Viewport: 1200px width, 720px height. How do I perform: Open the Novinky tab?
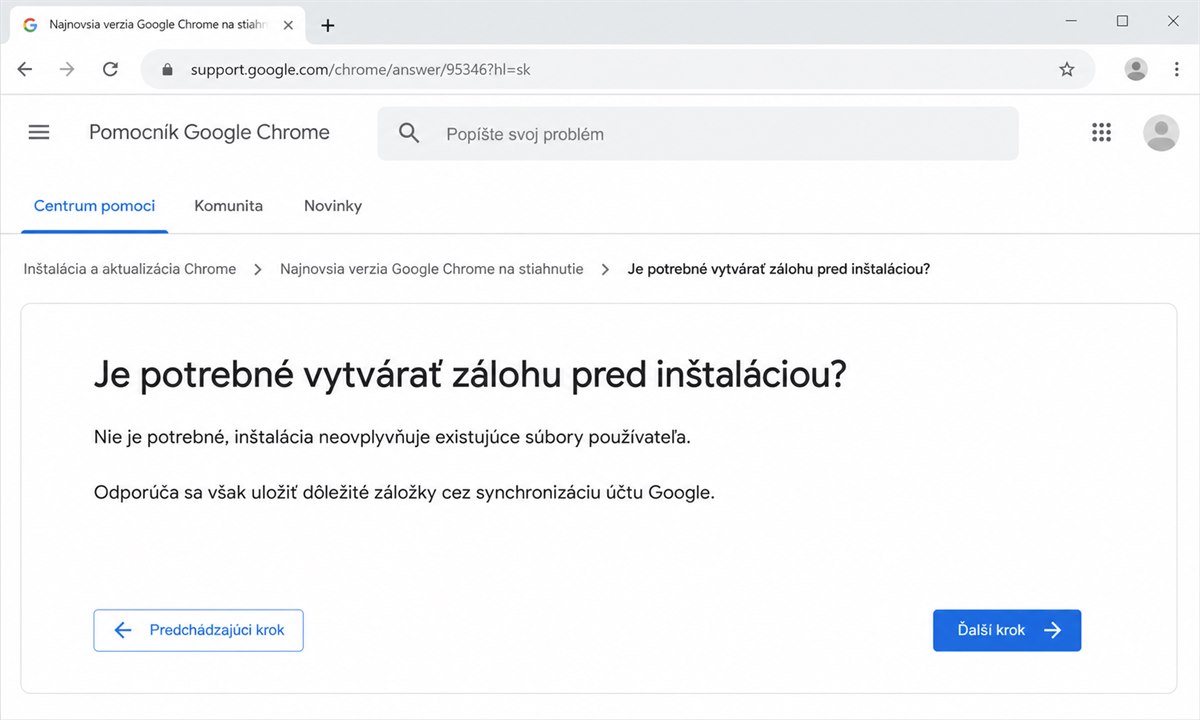click(333, 206)
